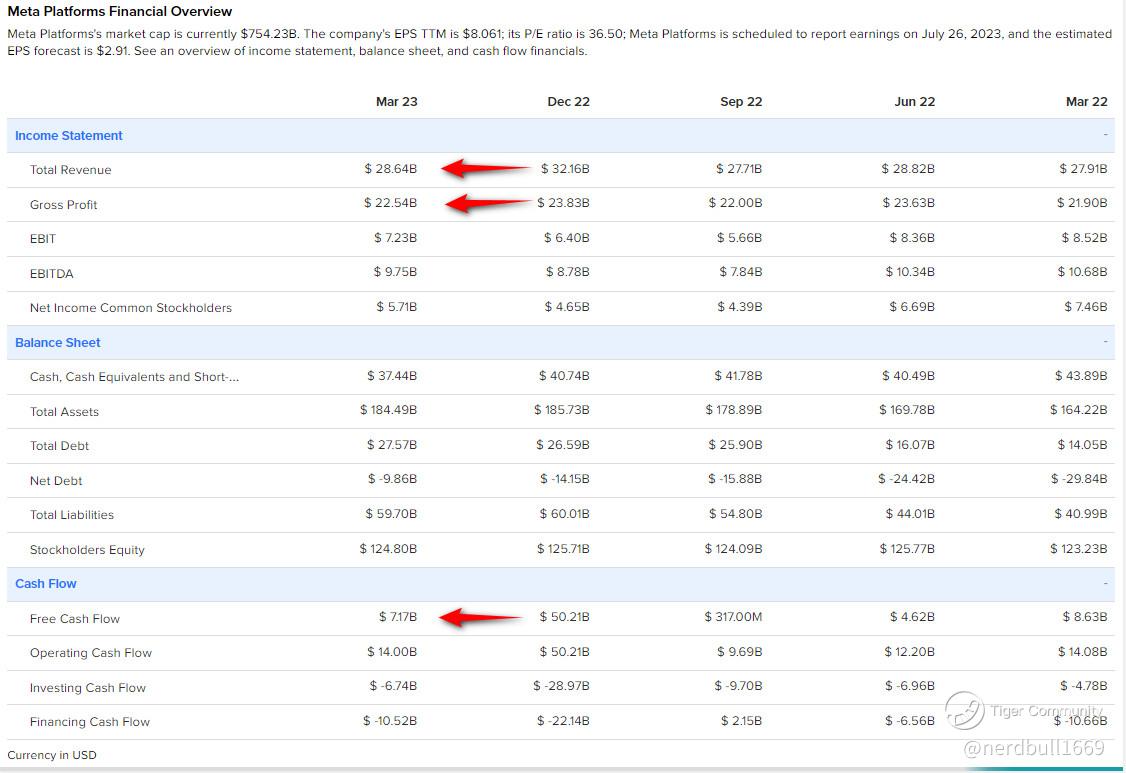Screen dimensions: 1126x773
Task: Click Cash, Cash Equivalents and Short-... label
Action: pos(134,377)
